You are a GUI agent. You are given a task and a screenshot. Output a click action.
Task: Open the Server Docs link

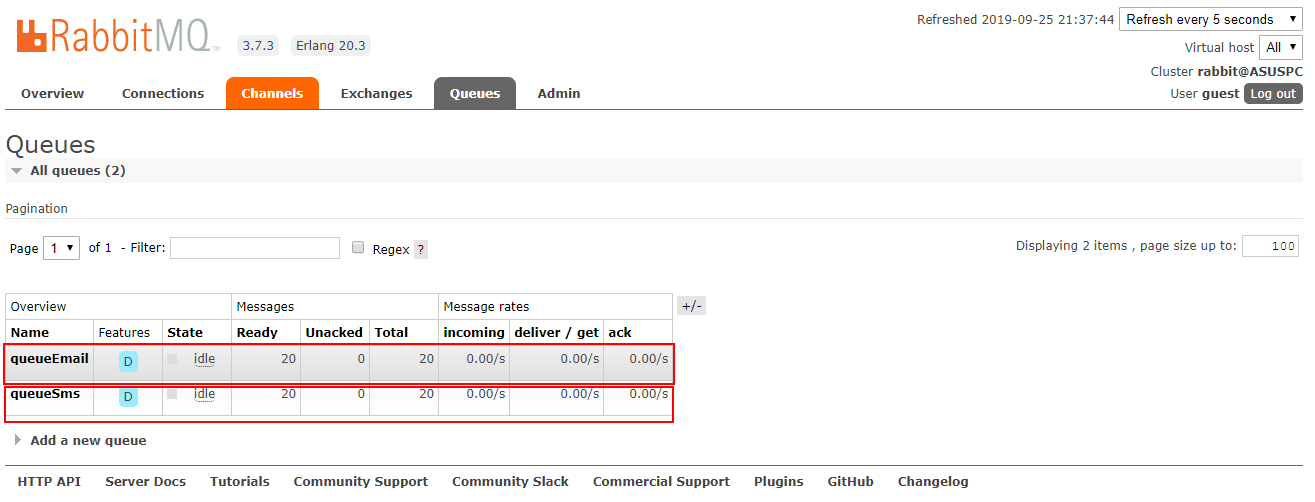pos(145,482)
